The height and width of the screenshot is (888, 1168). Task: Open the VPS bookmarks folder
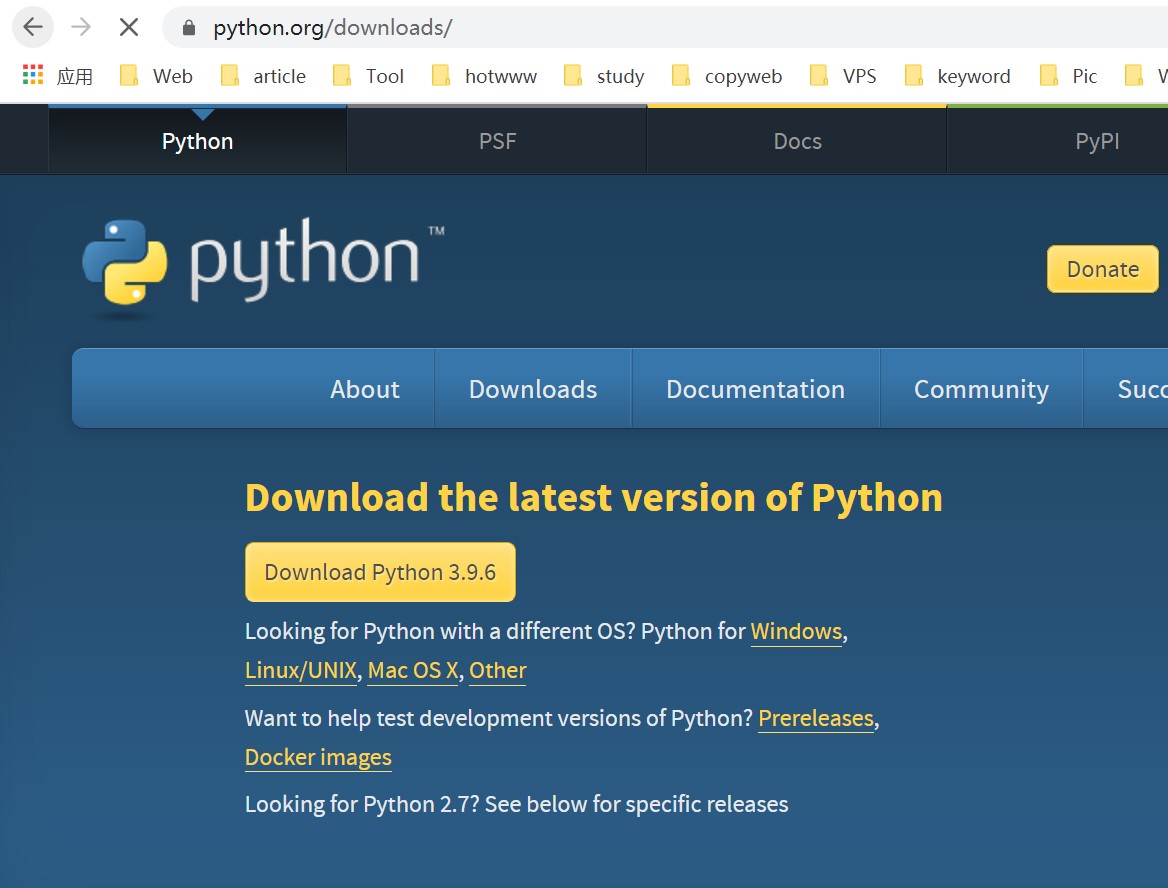[842, 76]
